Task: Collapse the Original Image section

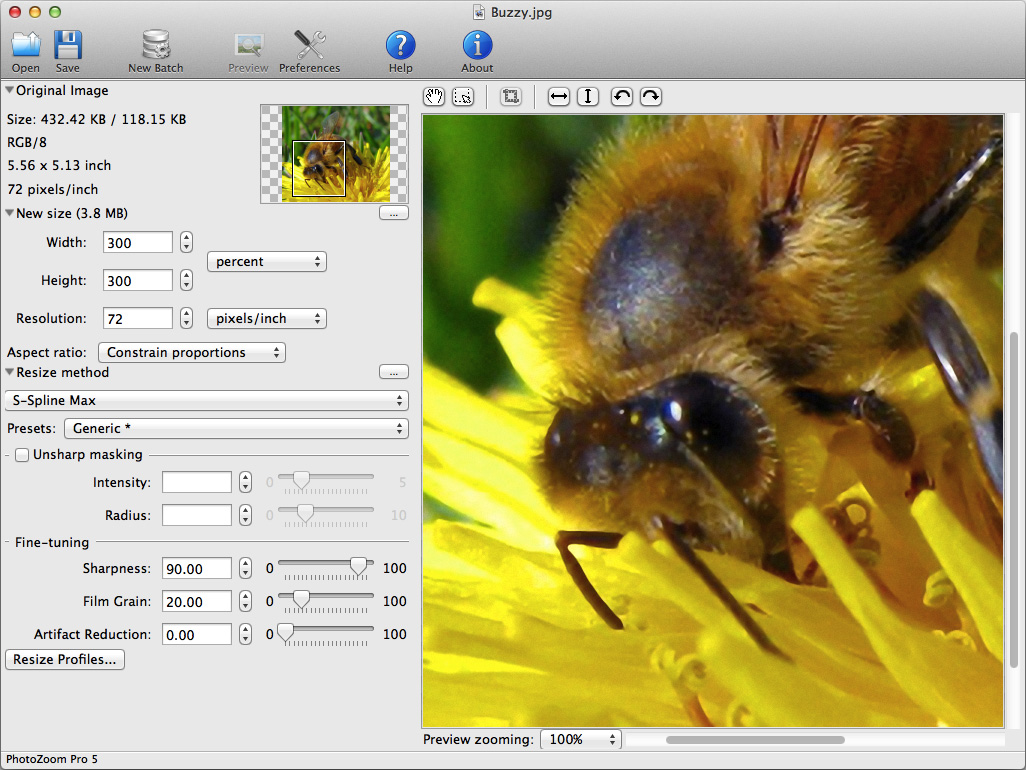Action: (10, 91)
